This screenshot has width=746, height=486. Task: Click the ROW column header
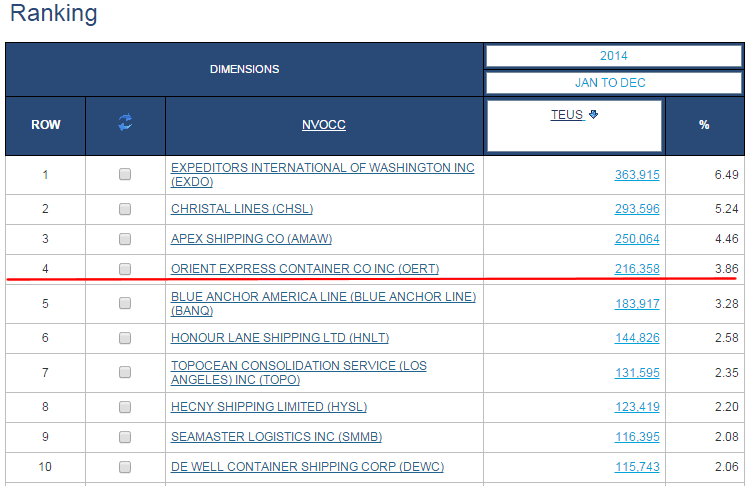tap(46, 125)
